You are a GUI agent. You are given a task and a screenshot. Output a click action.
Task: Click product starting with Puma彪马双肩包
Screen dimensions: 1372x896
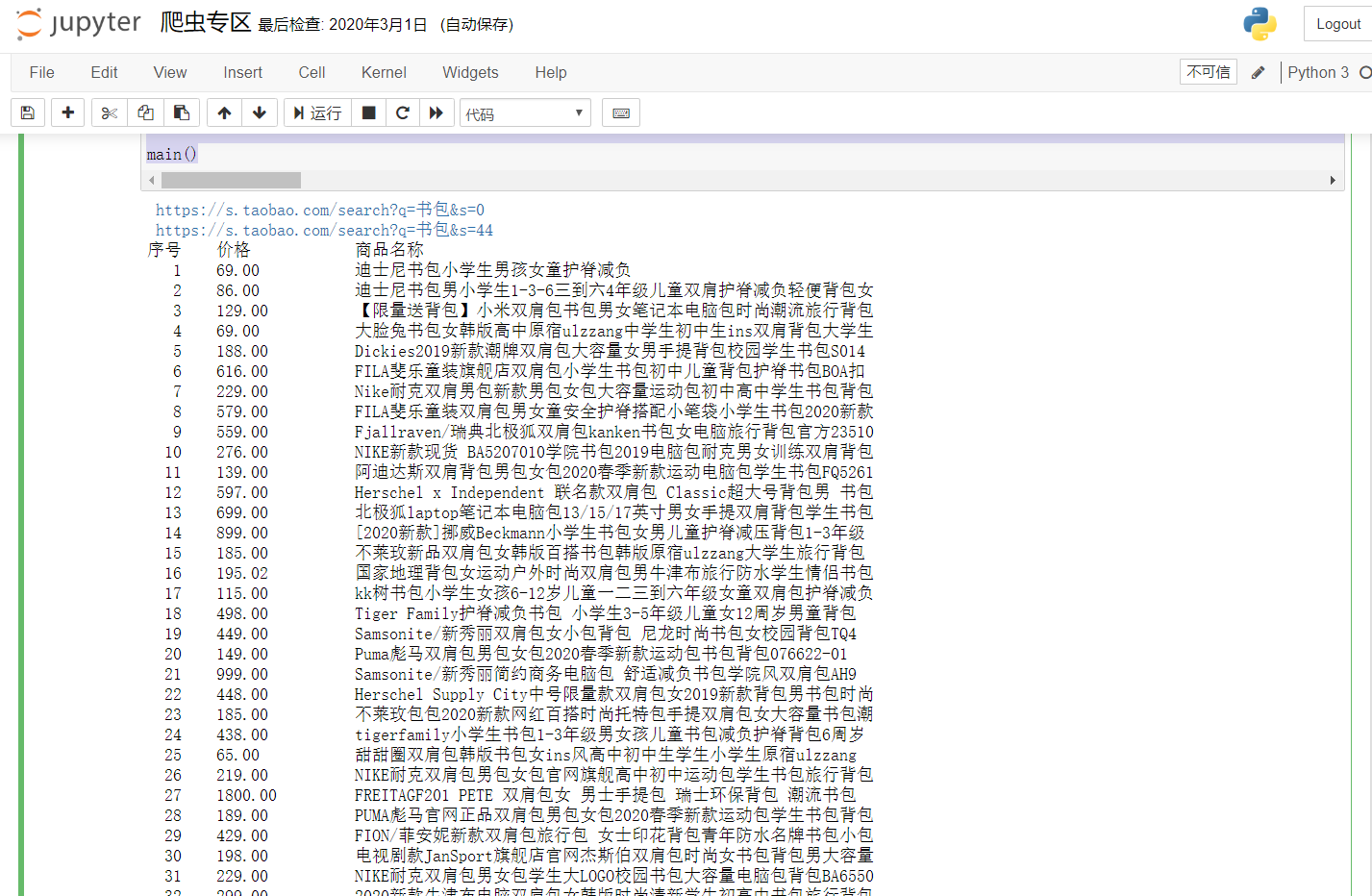pyautogui.click(x=601, y=654)
